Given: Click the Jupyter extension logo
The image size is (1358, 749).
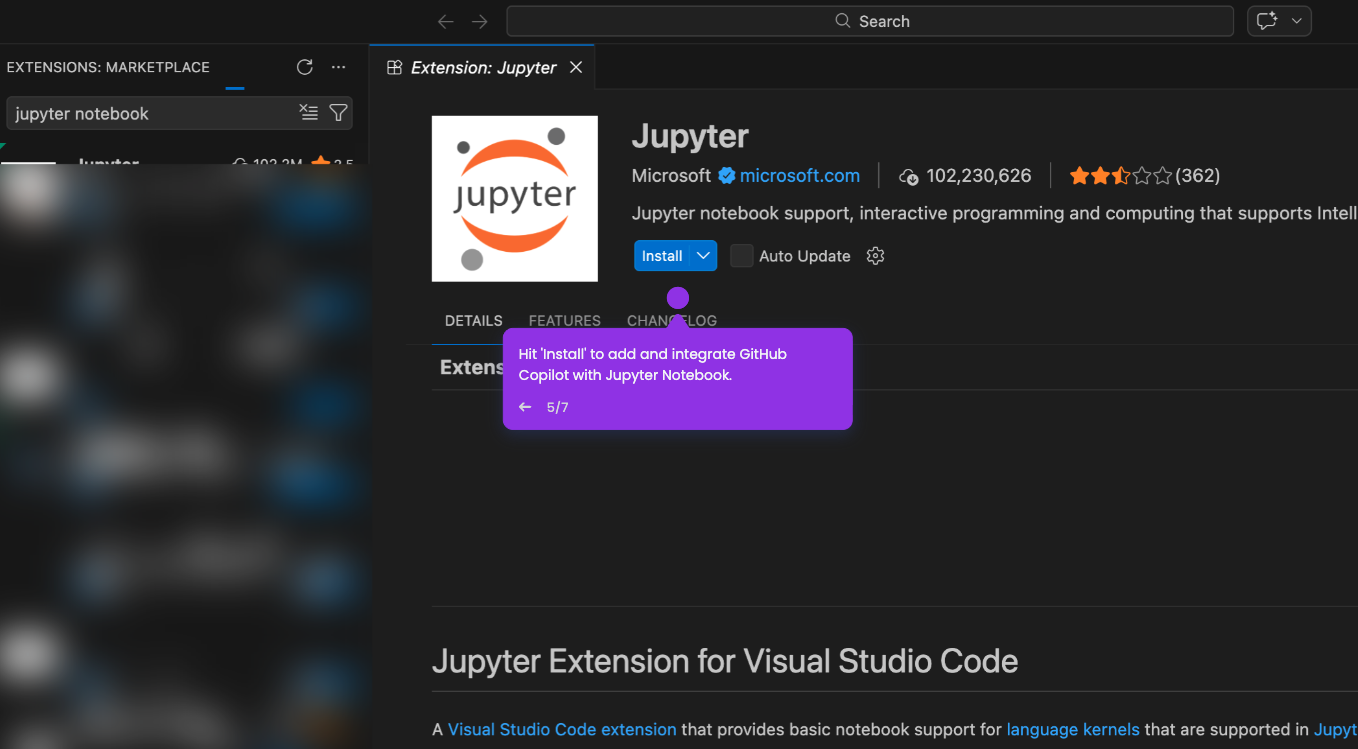Looking at the screenshot, I should pos(515,198).
